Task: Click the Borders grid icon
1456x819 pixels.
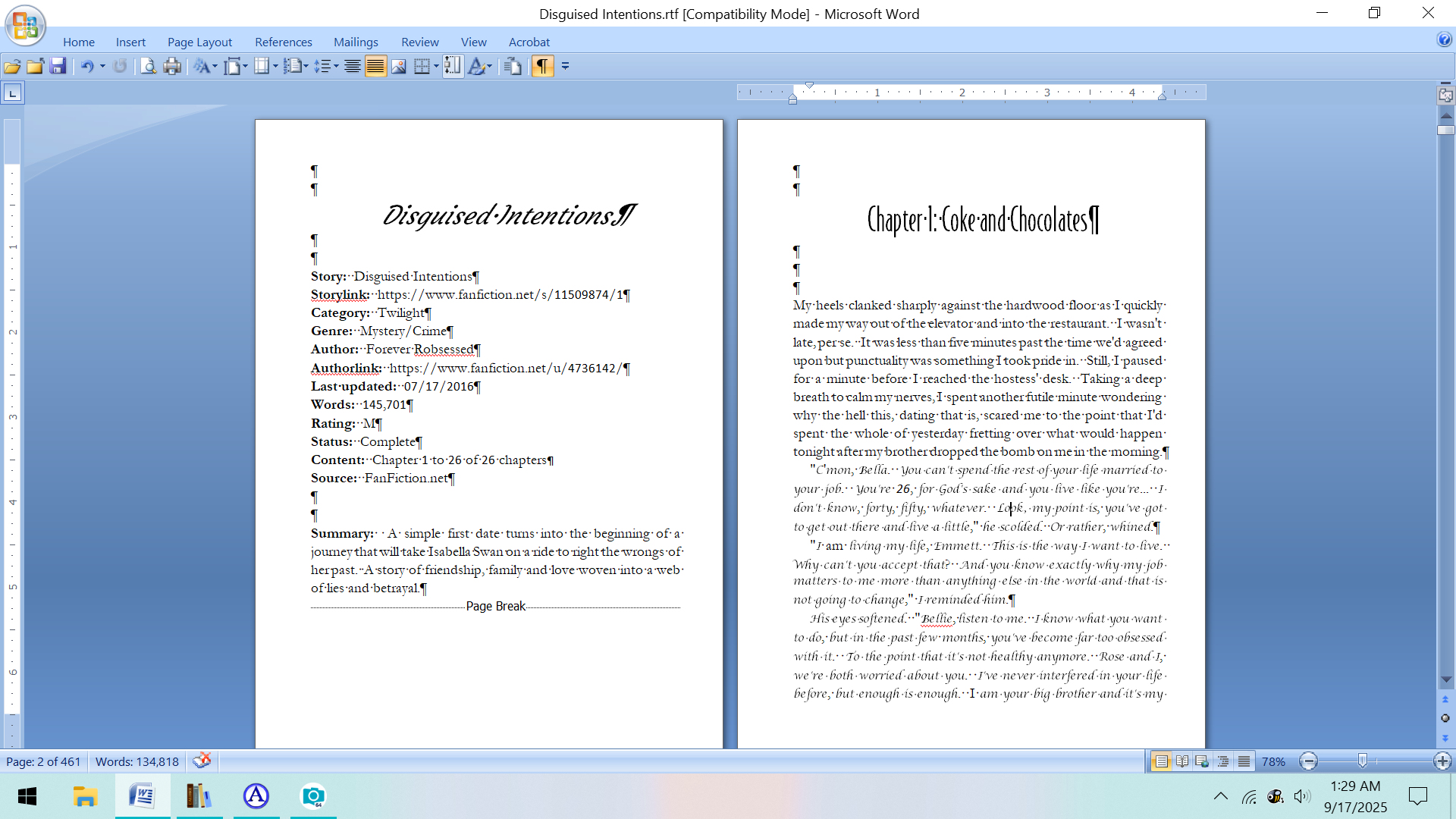Action: pyautogui.click(x=422, y=67)
